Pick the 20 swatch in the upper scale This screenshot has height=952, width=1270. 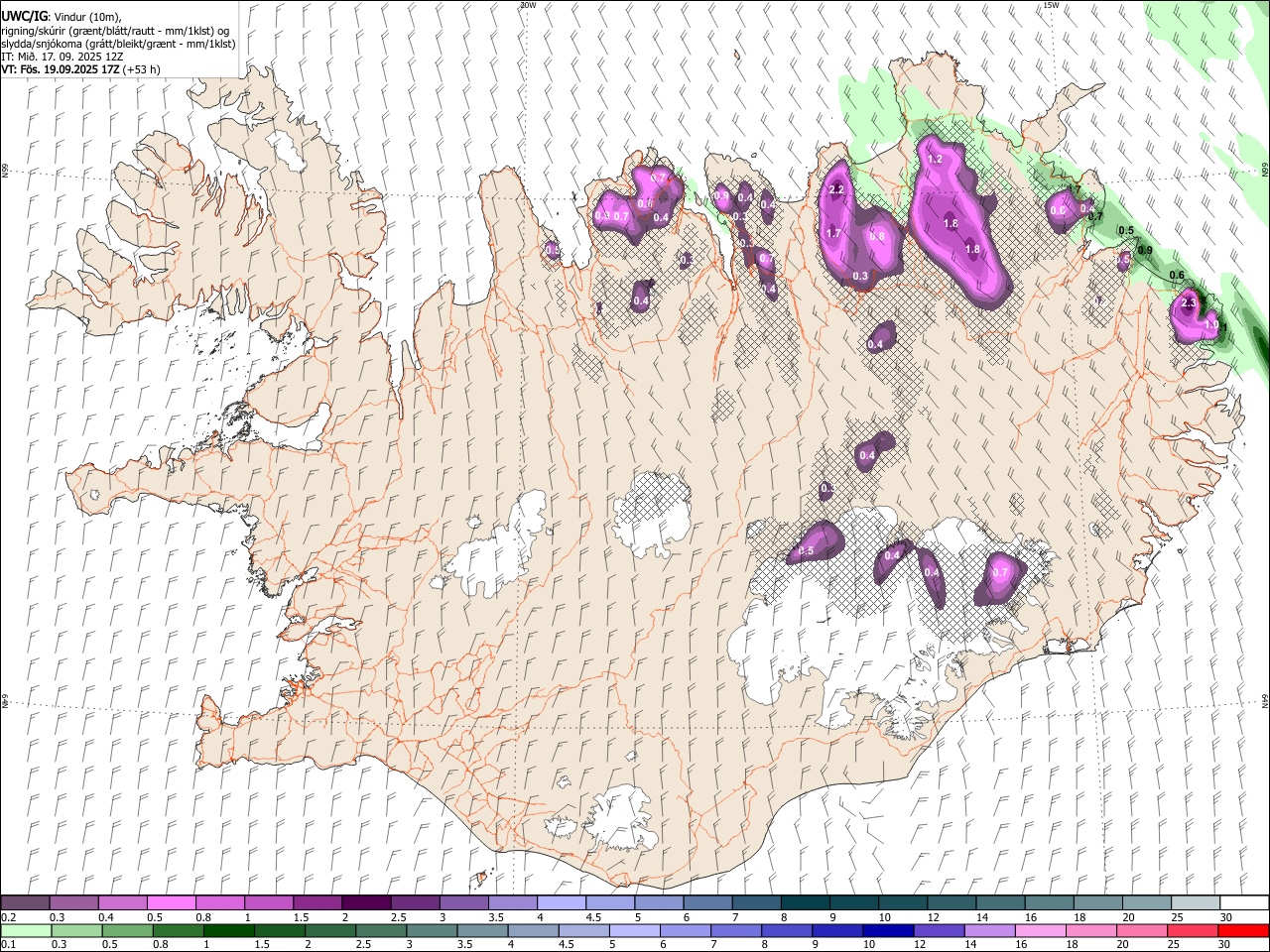point(1147,902)
